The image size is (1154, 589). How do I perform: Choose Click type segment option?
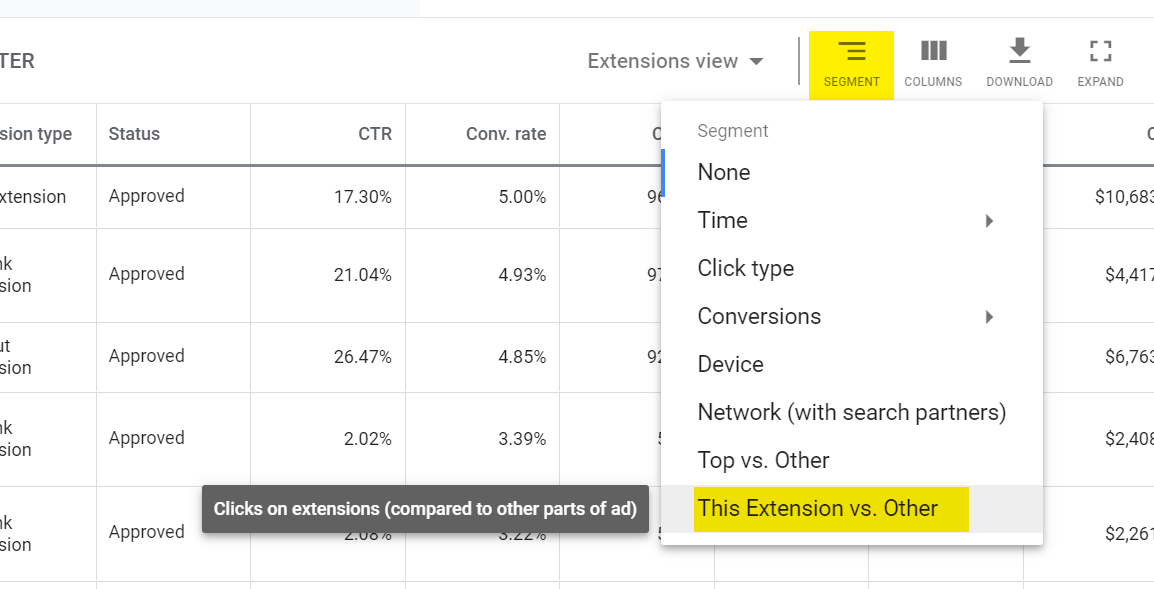click(x=746, y=268)
